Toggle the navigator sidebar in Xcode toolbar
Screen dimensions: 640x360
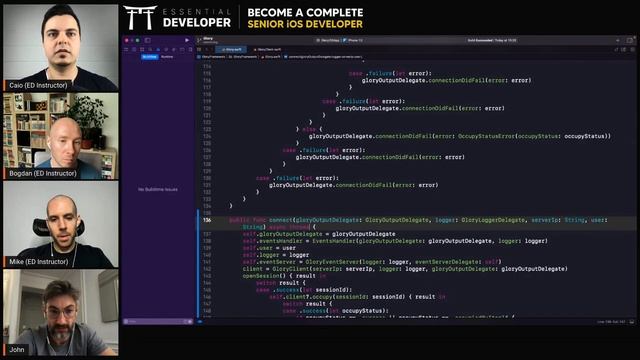[147, 40]
